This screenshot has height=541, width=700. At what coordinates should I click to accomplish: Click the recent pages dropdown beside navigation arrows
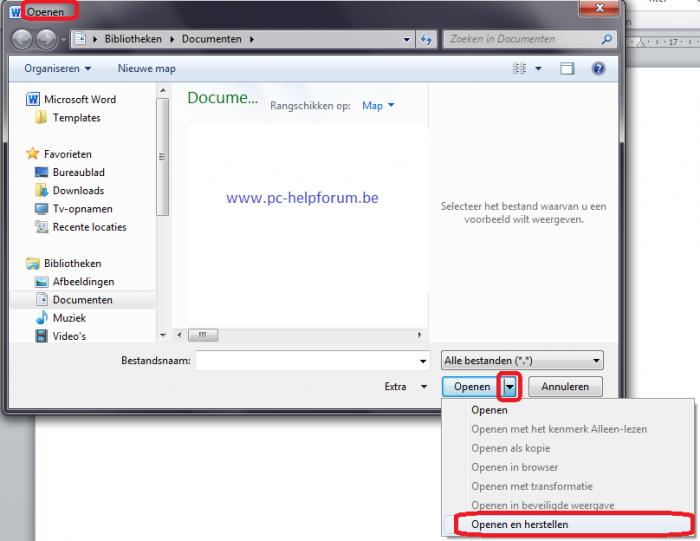[x=63, y=39]
